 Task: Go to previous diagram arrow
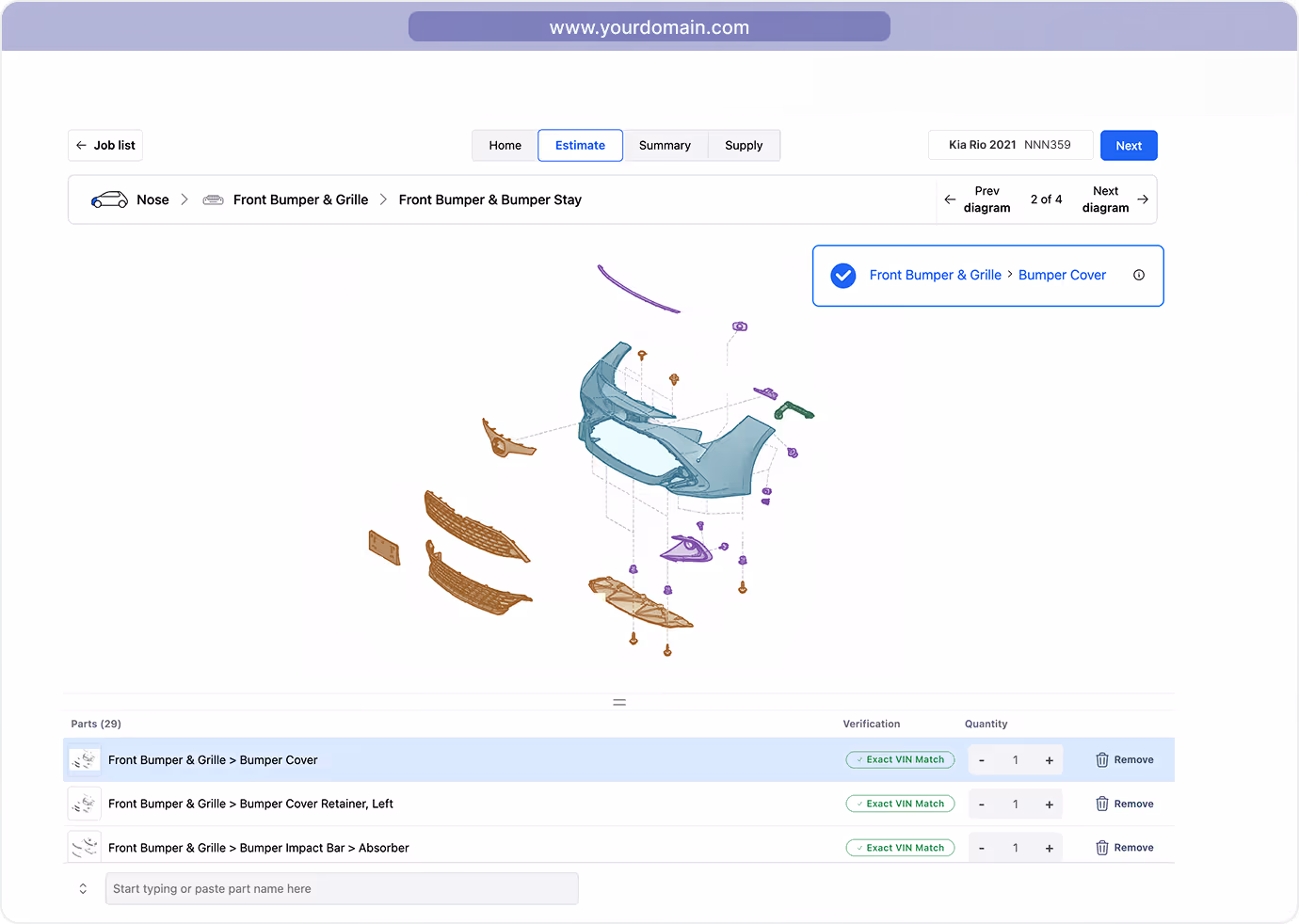pos(950,199)
